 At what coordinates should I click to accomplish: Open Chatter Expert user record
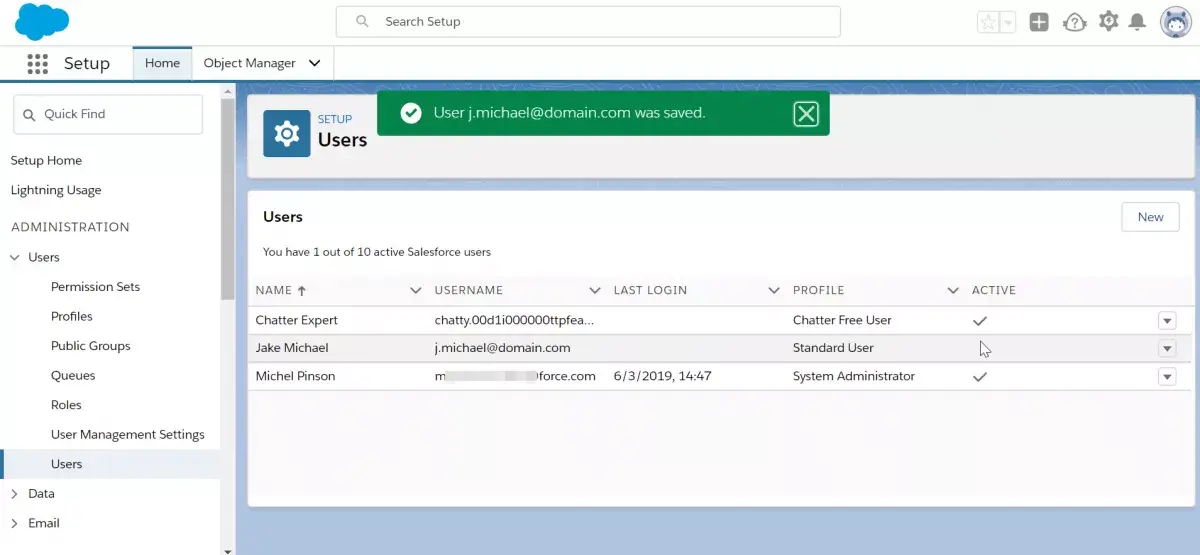pyautogui.click(x=297, y=320)
